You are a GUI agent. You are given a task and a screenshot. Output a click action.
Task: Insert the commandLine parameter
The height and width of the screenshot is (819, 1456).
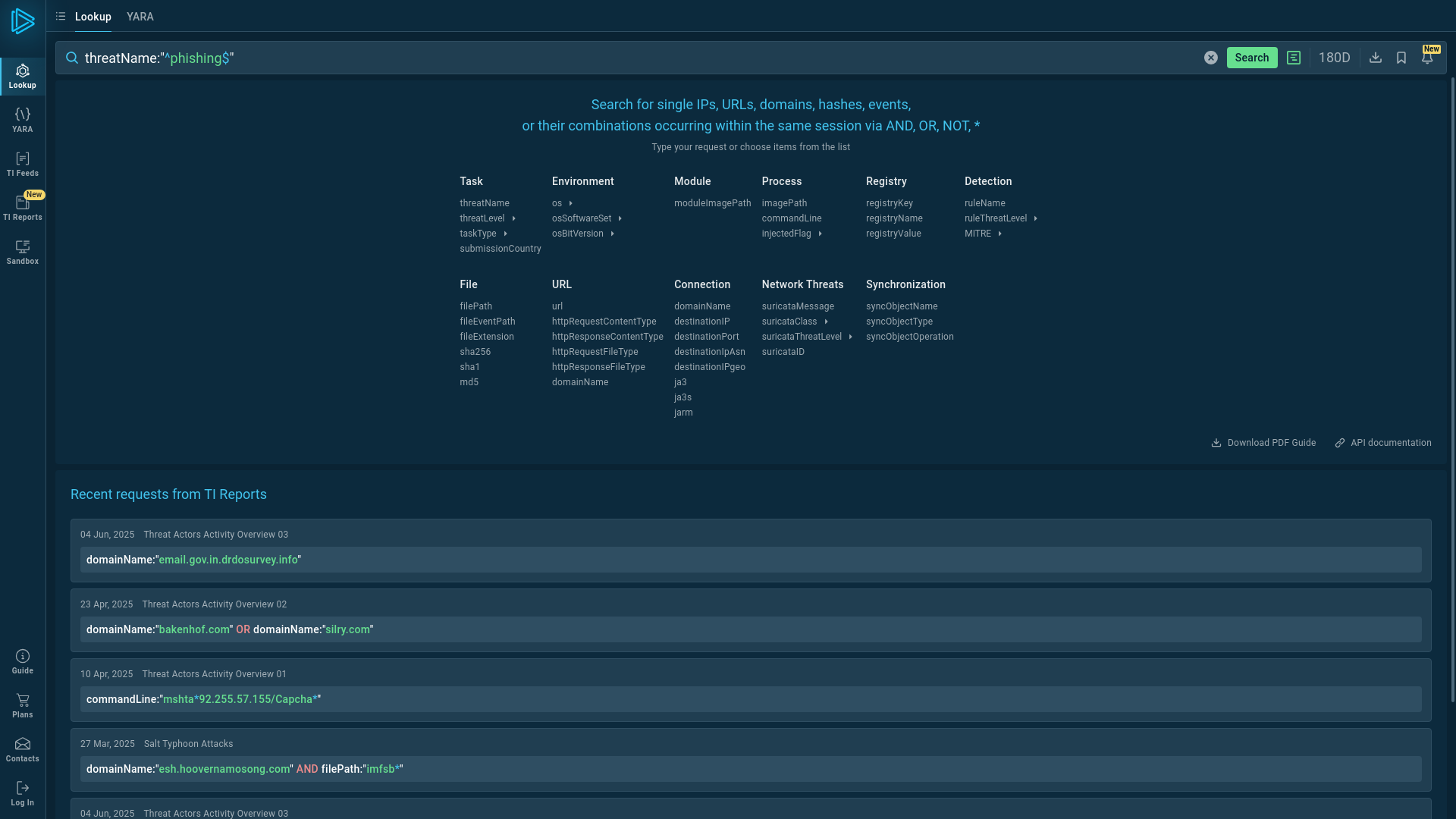(x=792, y=218)
